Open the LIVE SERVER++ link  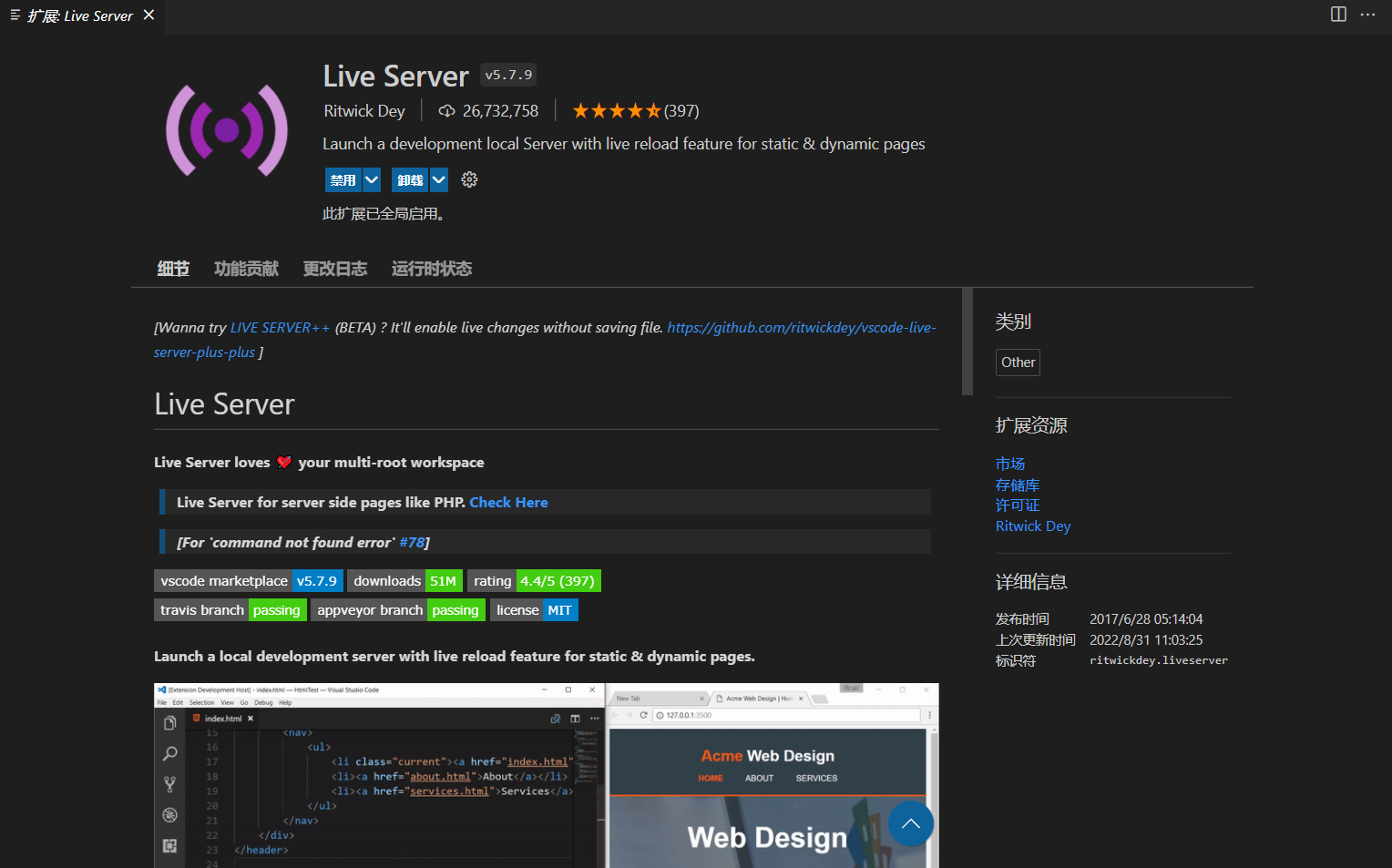[x=280, y=328]
